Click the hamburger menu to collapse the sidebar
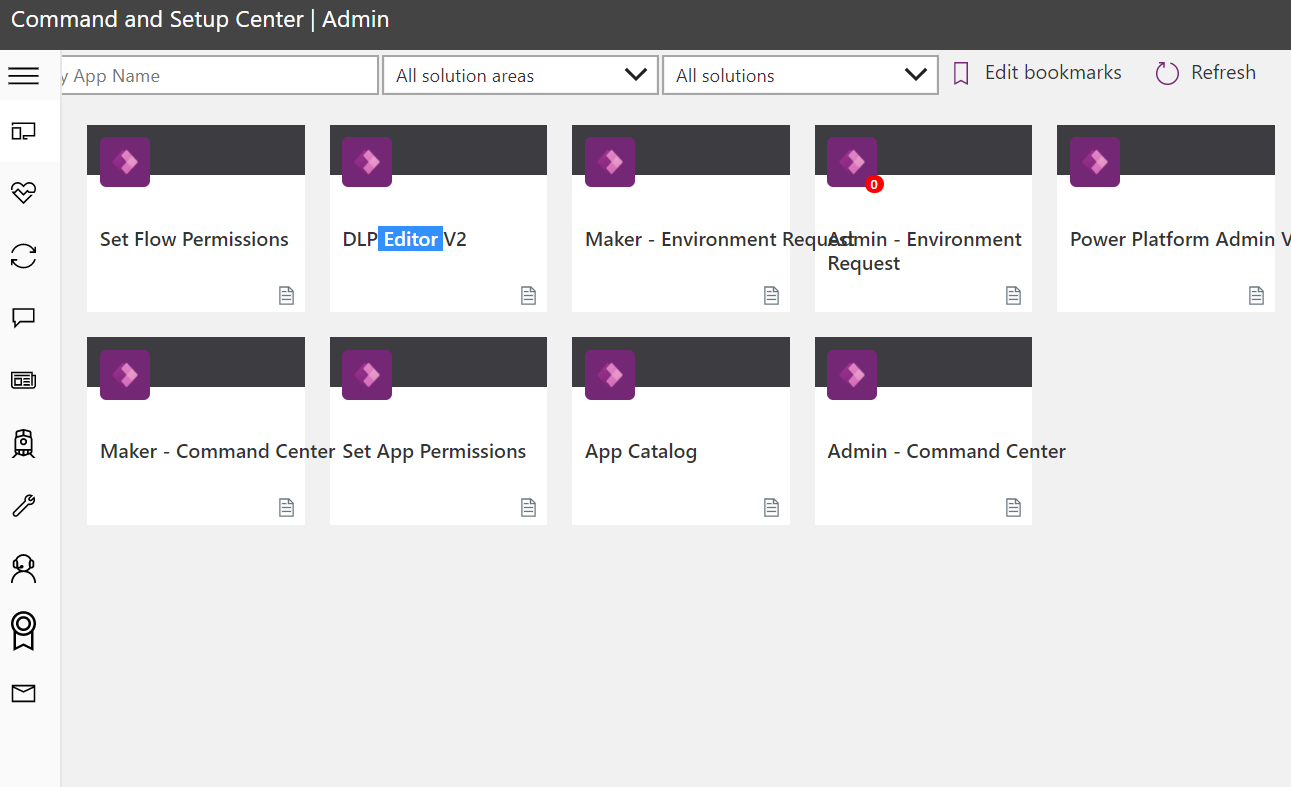 point(24,75)
